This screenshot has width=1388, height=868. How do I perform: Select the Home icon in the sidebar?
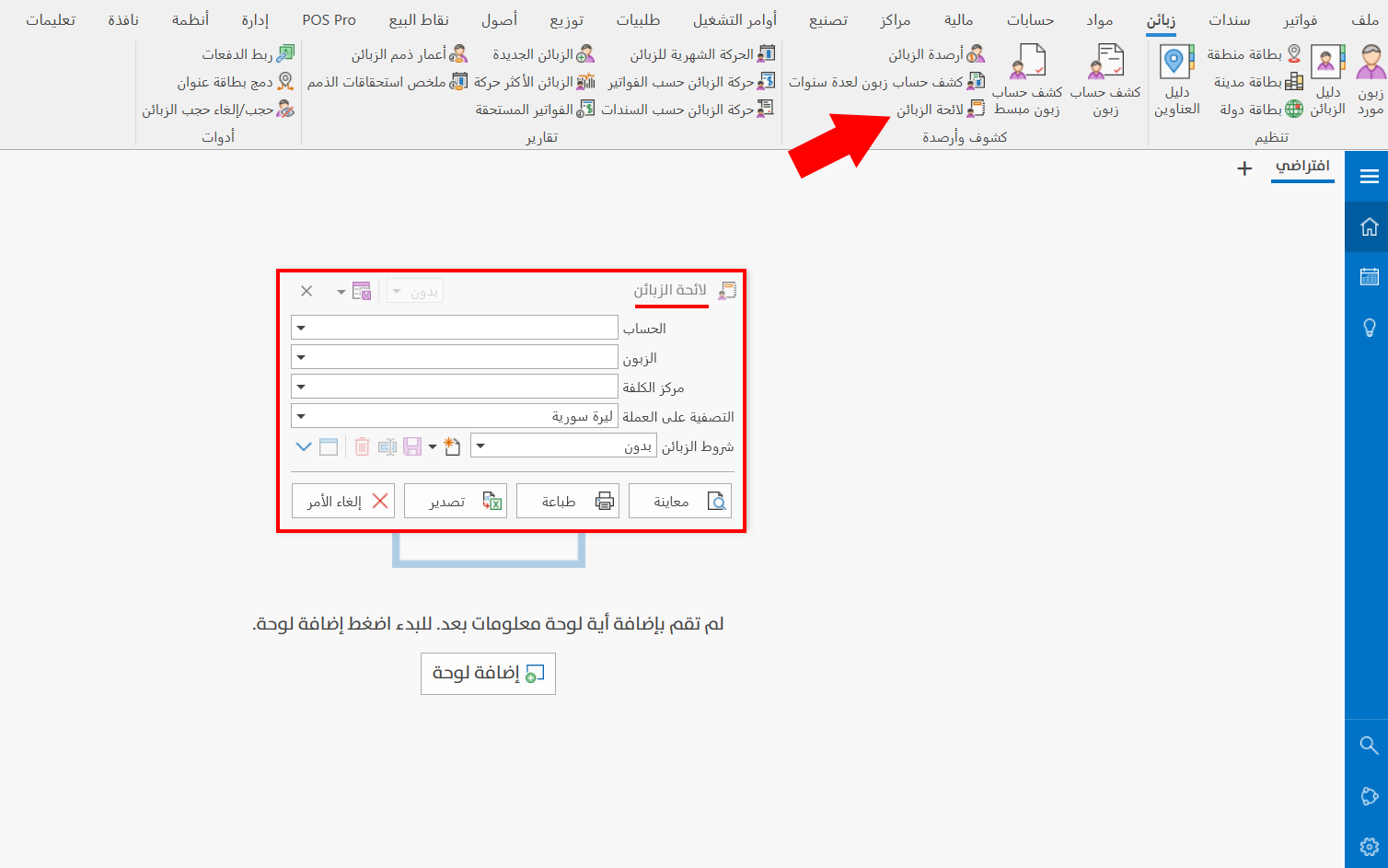click(1369, 226)
